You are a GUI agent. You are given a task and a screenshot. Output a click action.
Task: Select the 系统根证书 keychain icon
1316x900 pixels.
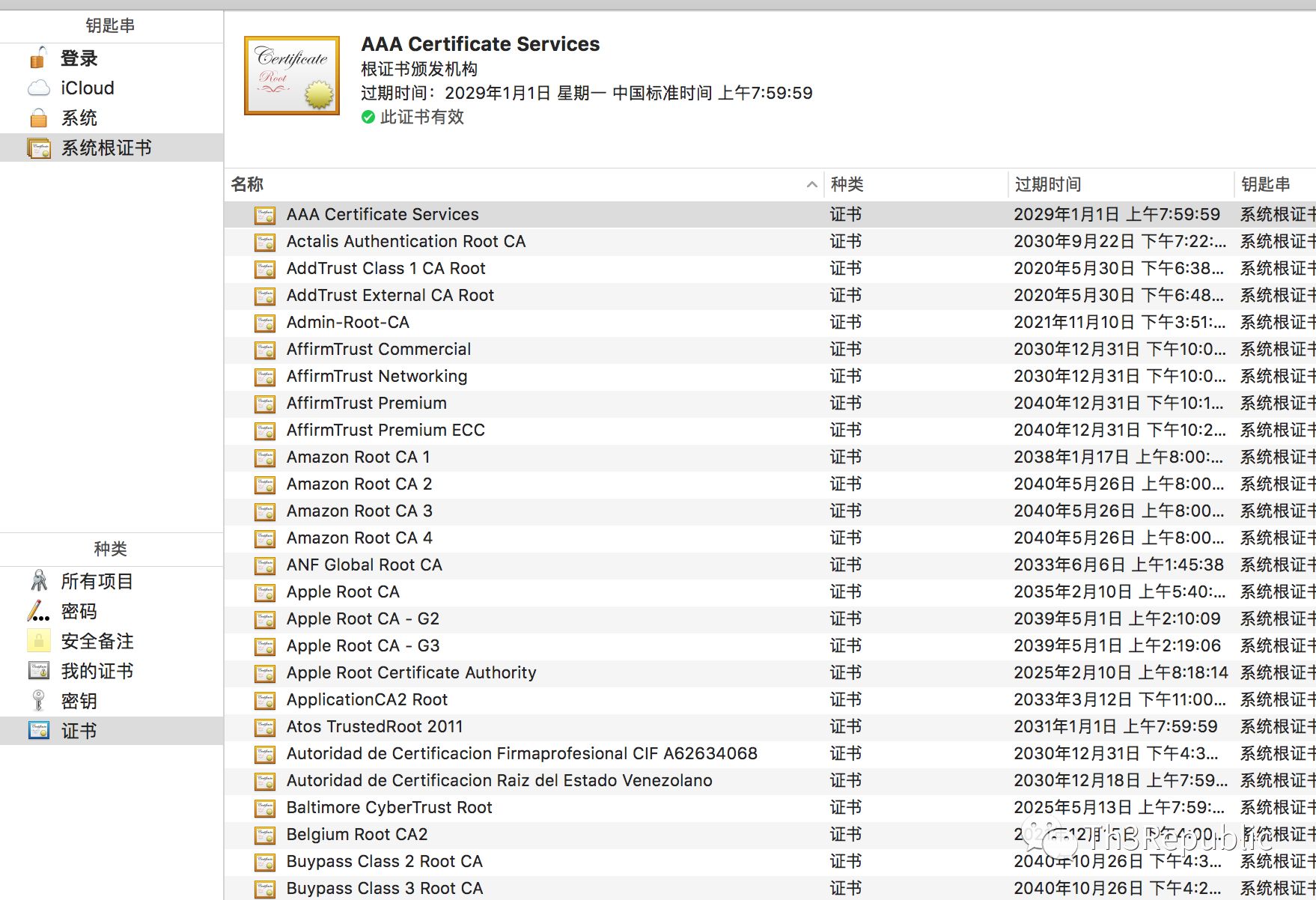(x=39, y=148)
